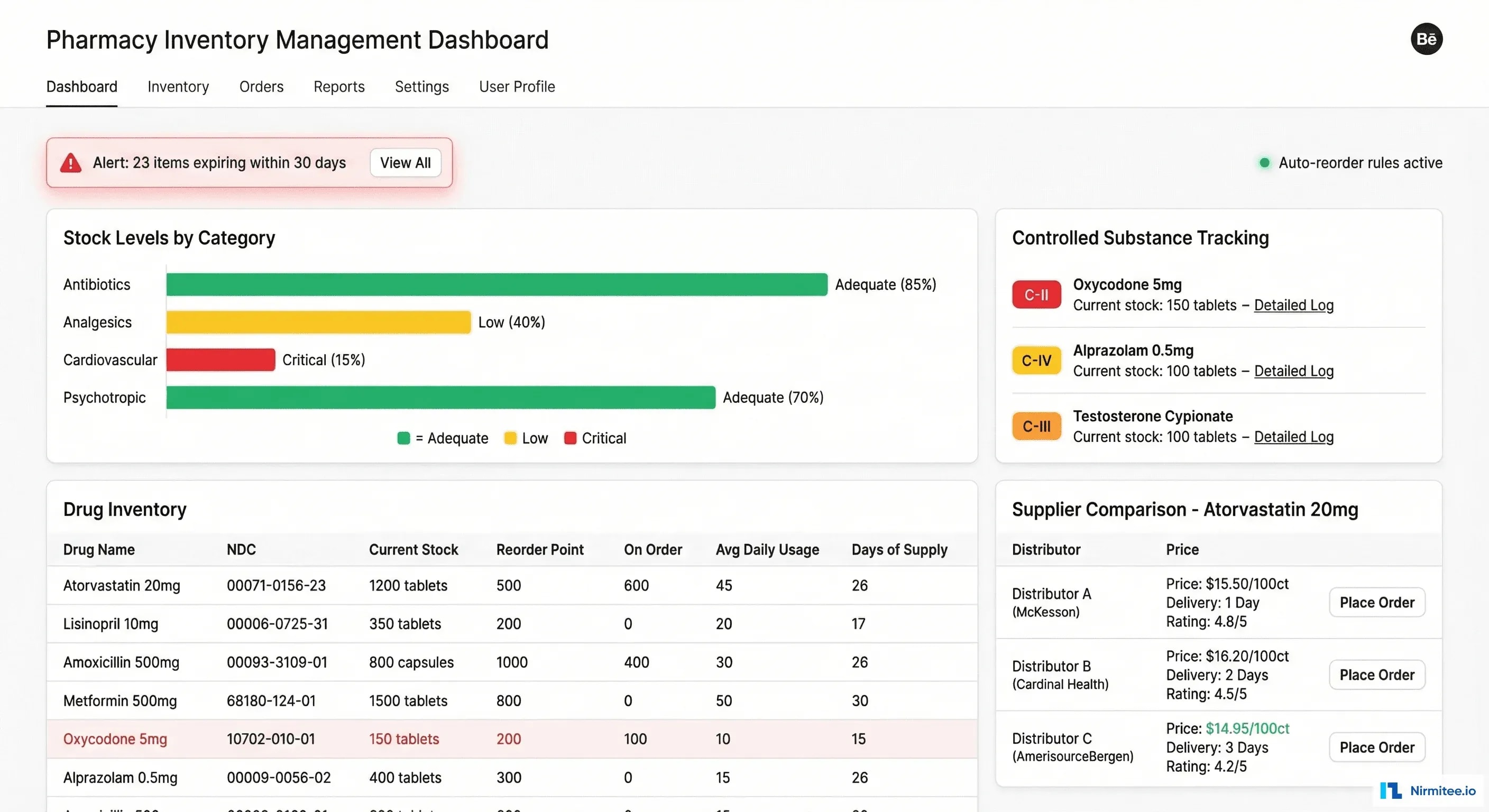This screenshot has width=1489, height=812.
Task: Select the highlighted Oxycodone 5mg drug name
Action: [115, 739]
